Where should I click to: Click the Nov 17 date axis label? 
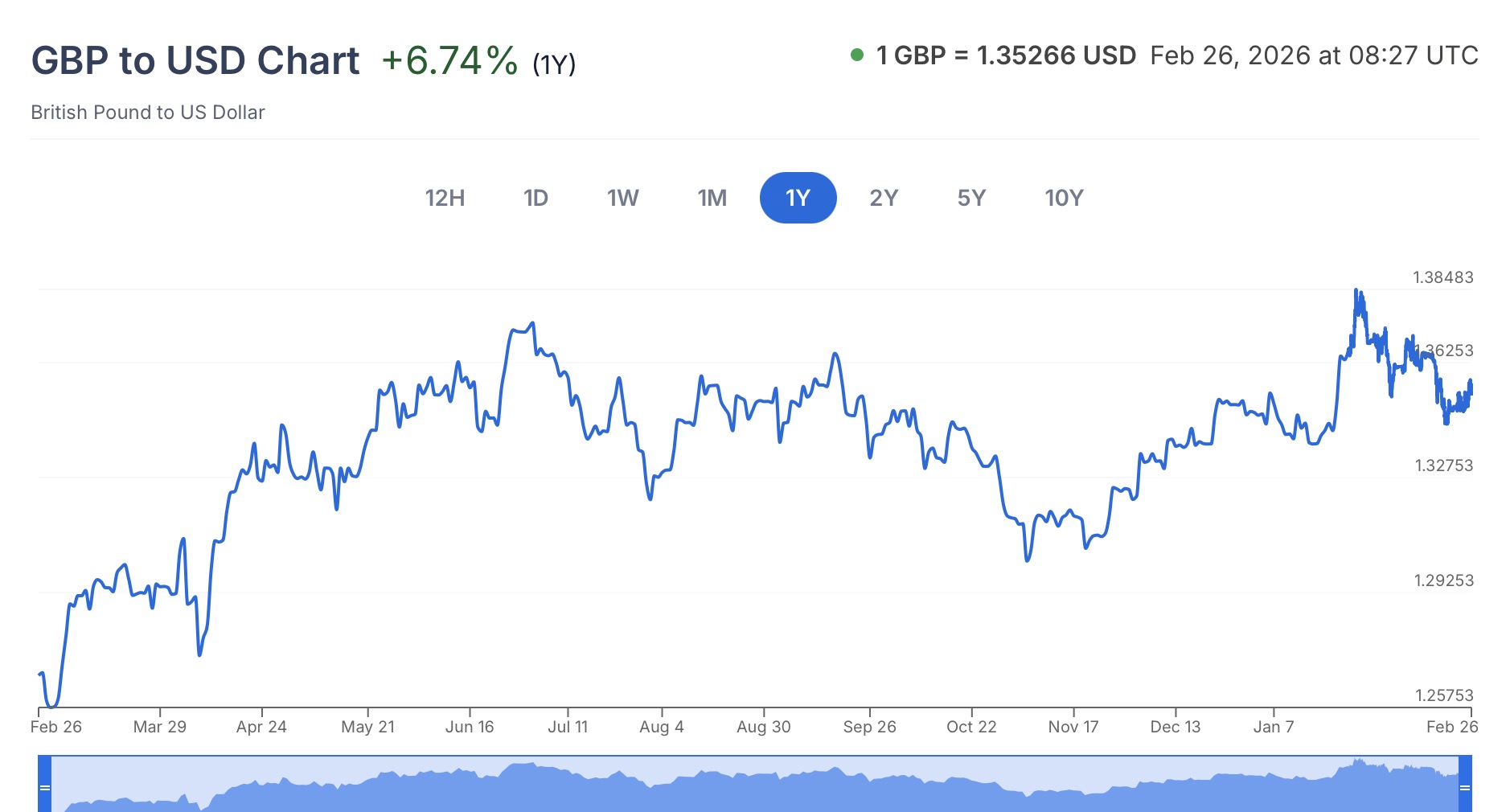pyautogui.click(x=1073, y=727)
